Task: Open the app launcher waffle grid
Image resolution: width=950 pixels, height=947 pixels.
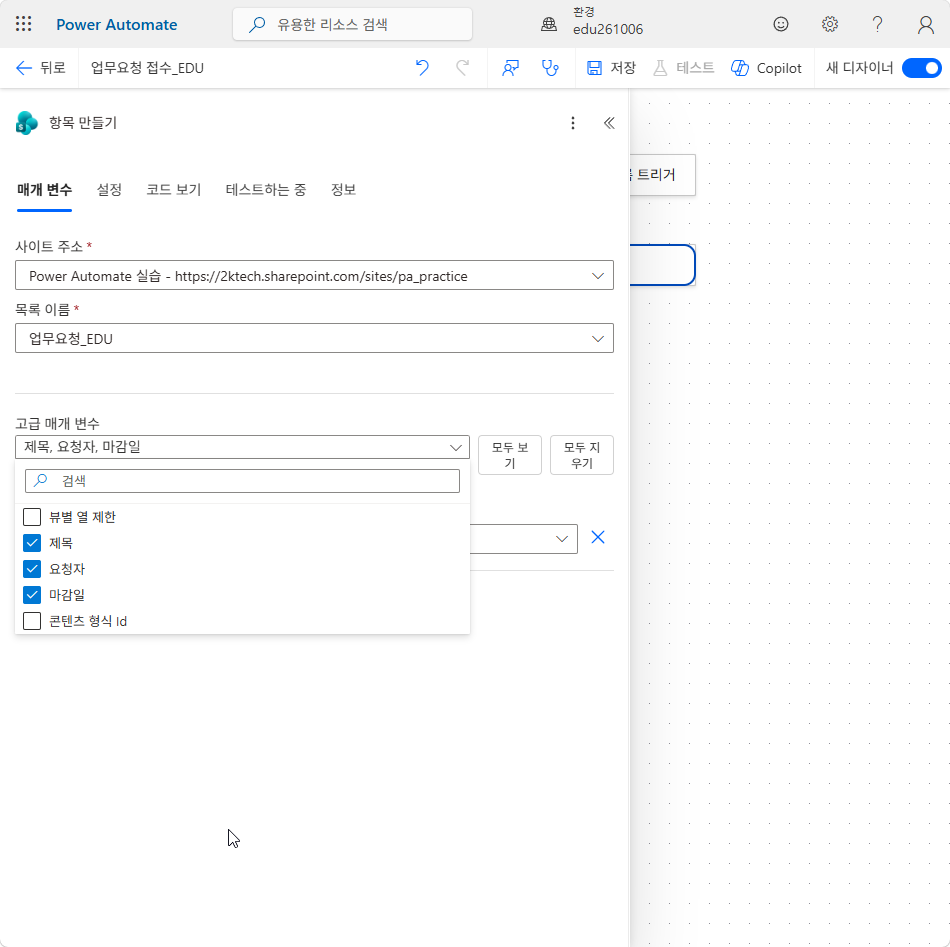Action: [24, 24]
